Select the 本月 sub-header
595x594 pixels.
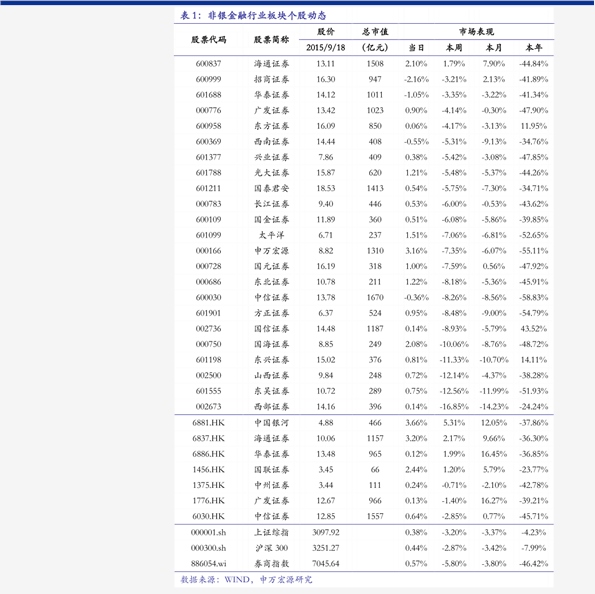tap(494, 47)
